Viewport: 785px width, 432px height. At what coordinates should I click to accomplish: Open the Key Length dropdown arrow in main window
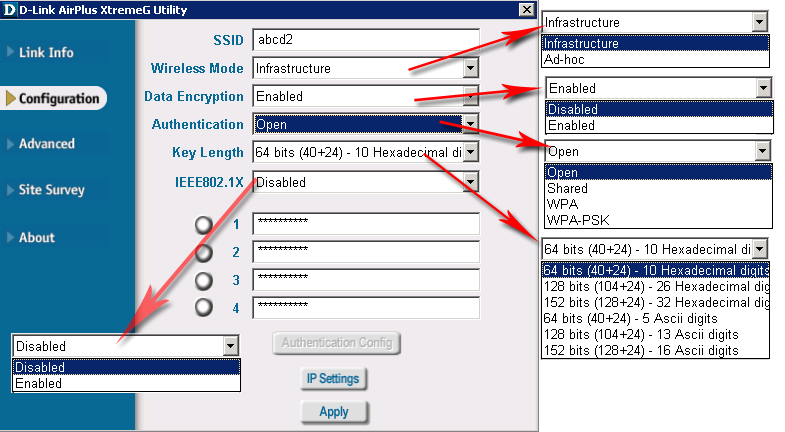coord(470,152)
